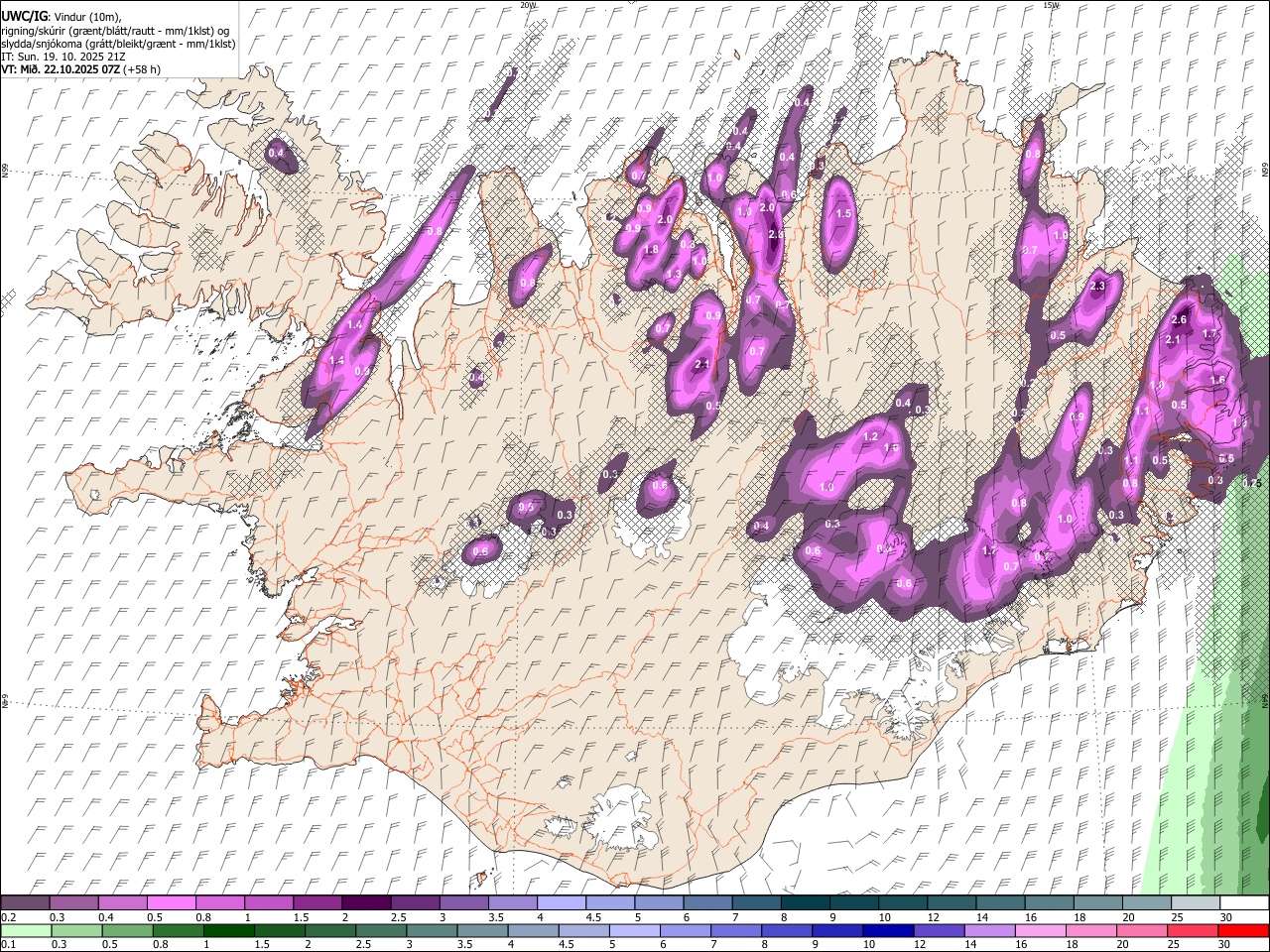Click the 1.6 precipitation value in East Iceland
The height and width of the screenshot is (952, 1270).
[x=1217, y=380]
